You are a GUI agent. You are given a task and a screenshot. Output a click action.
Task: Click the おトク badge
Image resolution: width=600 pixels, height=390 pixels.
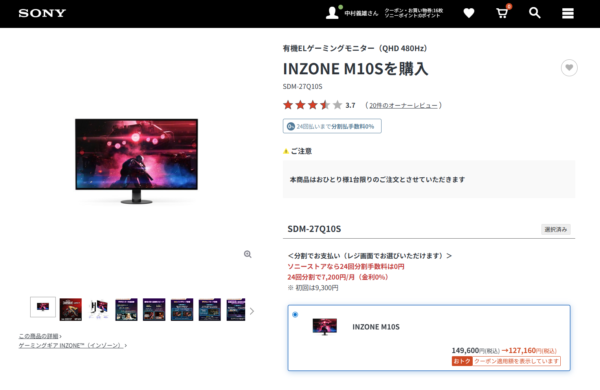(462, 361)
